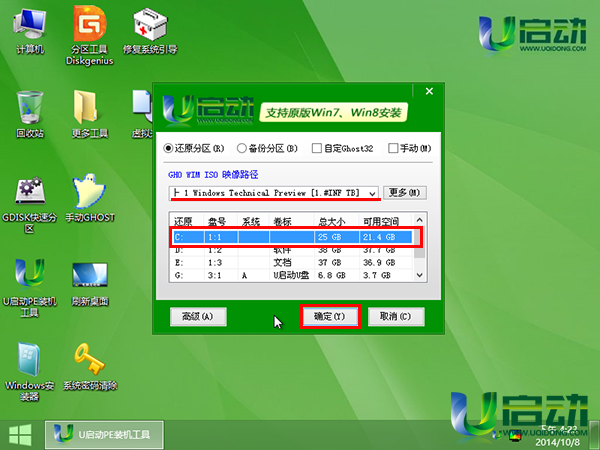Click the 卷标 column header

click(x=292, y=221)
